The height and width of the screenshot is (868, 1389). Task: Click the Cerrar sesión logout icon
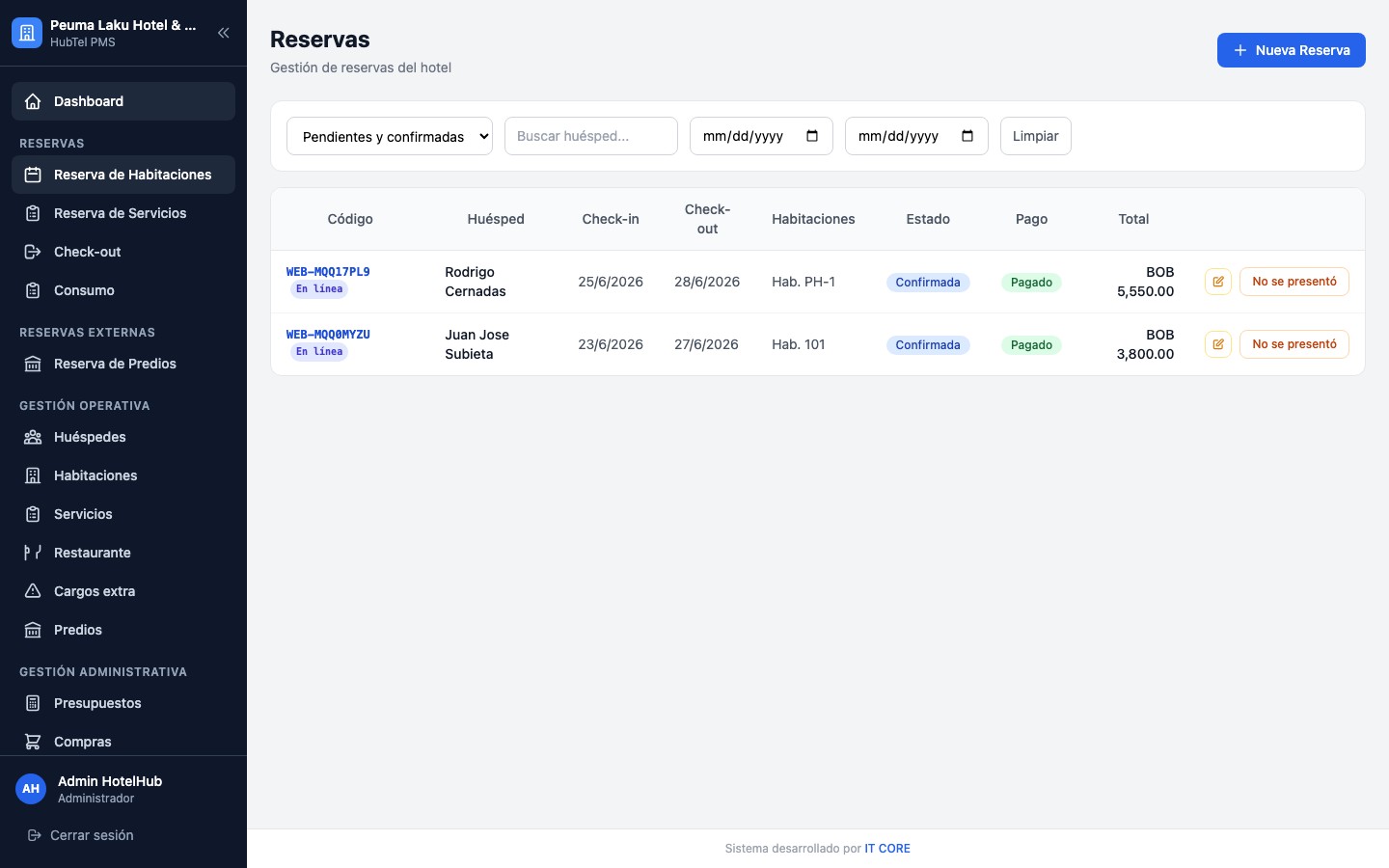pos(35,835)
